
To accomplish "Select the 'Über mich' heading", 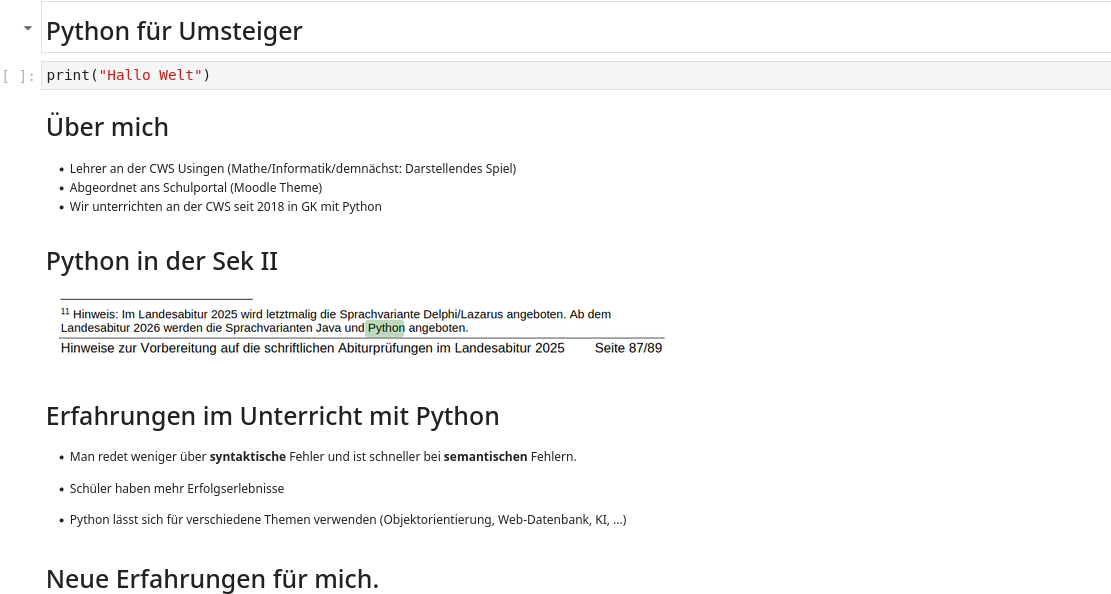I will pyautogui.click(x=107, y=127).
